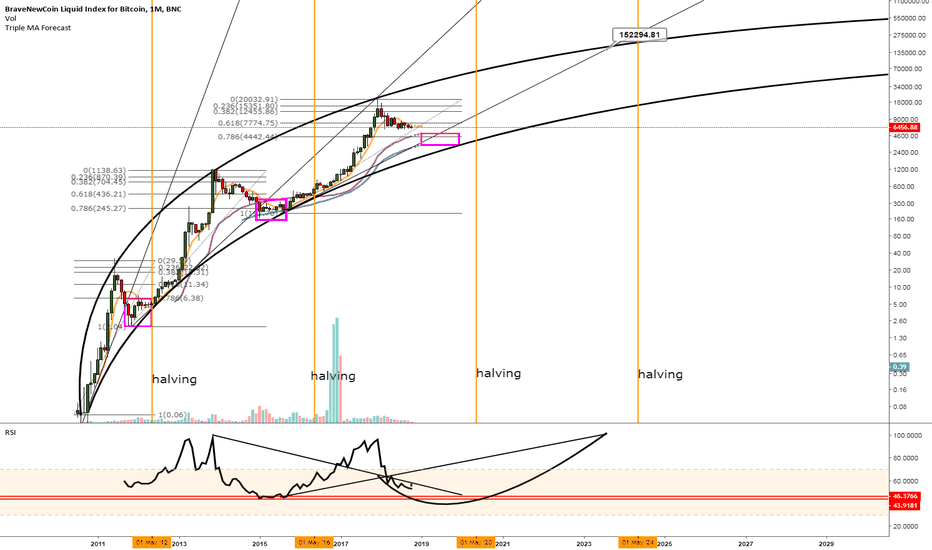This screenshot has height=550, width=932.
Task: Click the 160.00 price axis label
Action: (906, 219)
